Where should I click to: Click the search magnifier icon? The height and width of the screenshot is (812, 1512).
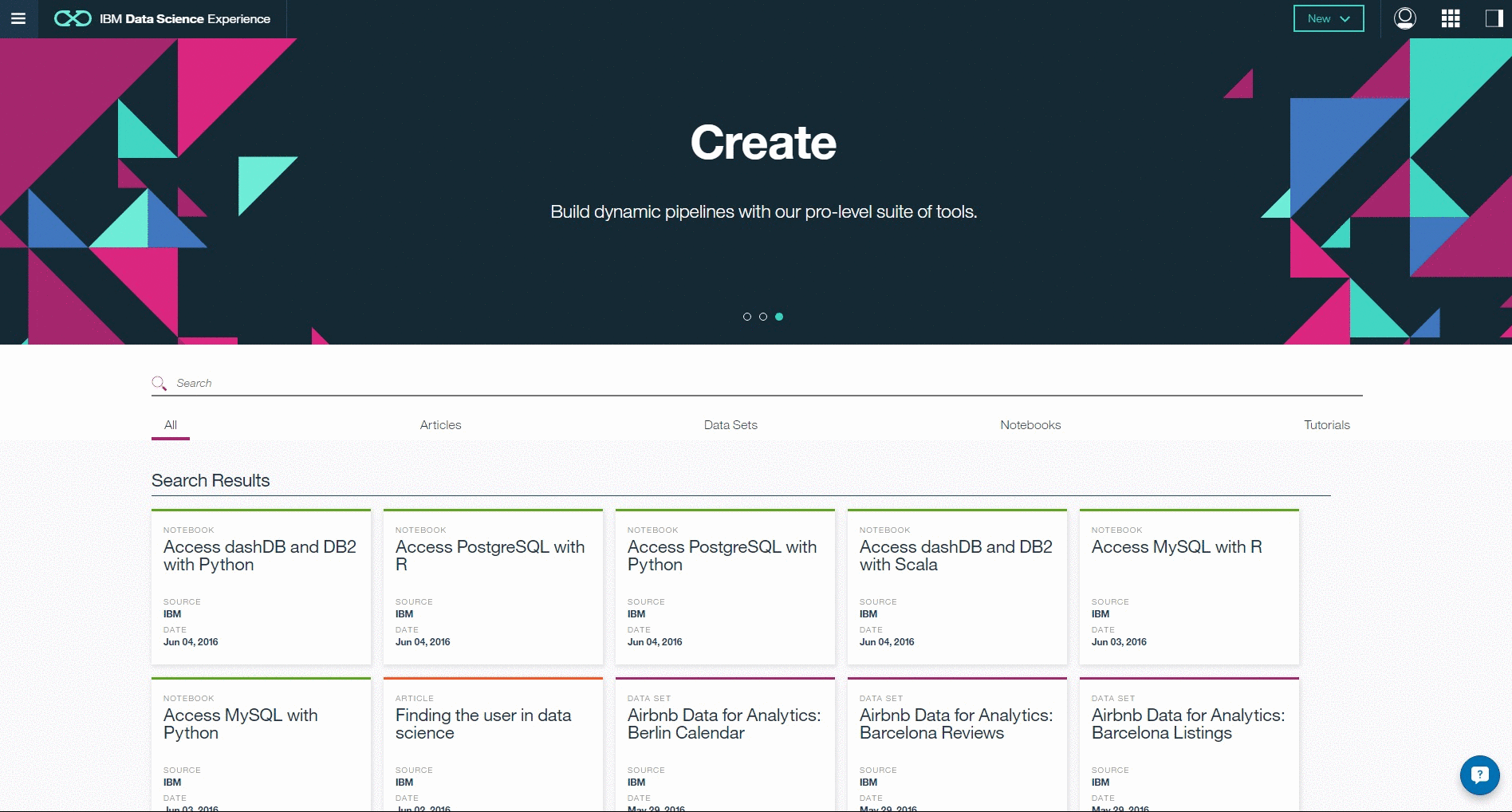159,384
